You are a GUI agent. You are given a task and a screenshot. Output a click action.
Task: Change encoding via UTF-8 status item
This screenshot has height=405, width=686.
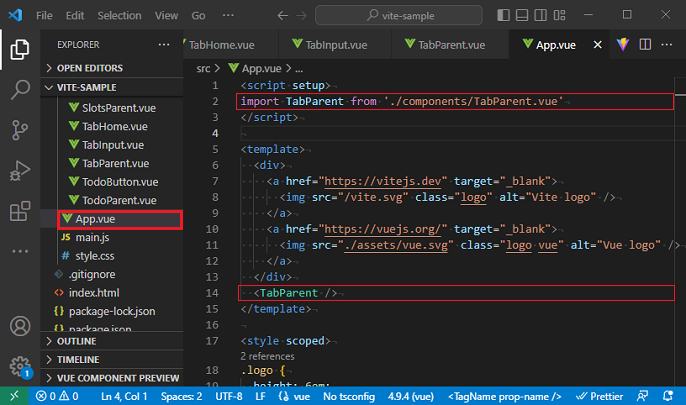click(x=229, y=396)
